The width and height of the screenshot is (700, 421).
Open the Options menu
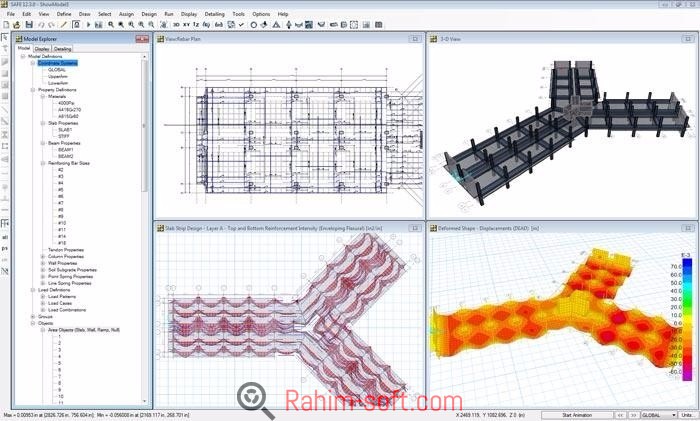point(261,14)
